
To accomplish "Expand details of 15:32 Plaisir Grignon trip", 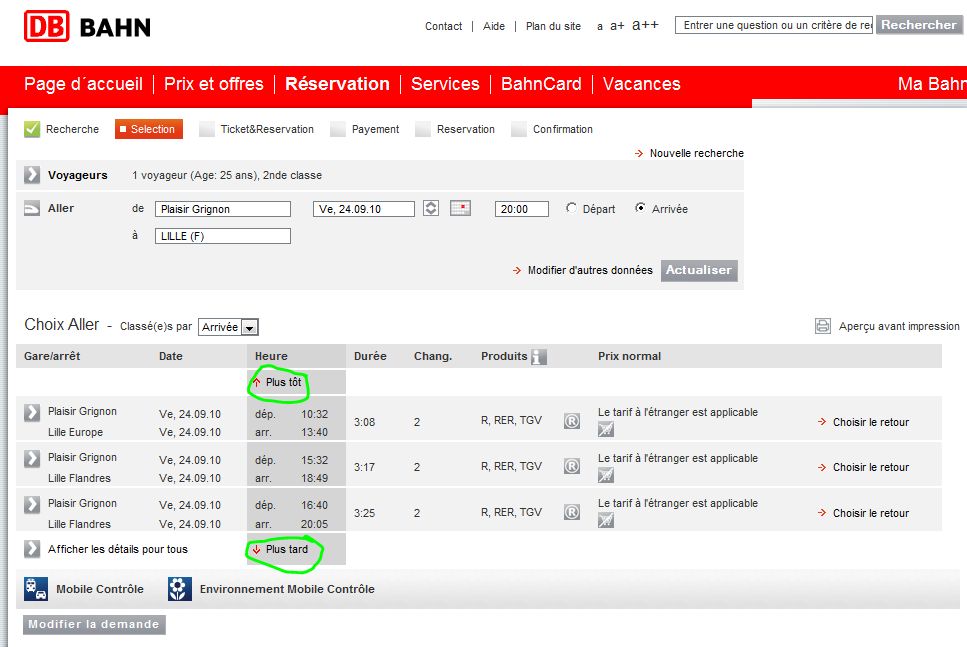I will [32, 458].
